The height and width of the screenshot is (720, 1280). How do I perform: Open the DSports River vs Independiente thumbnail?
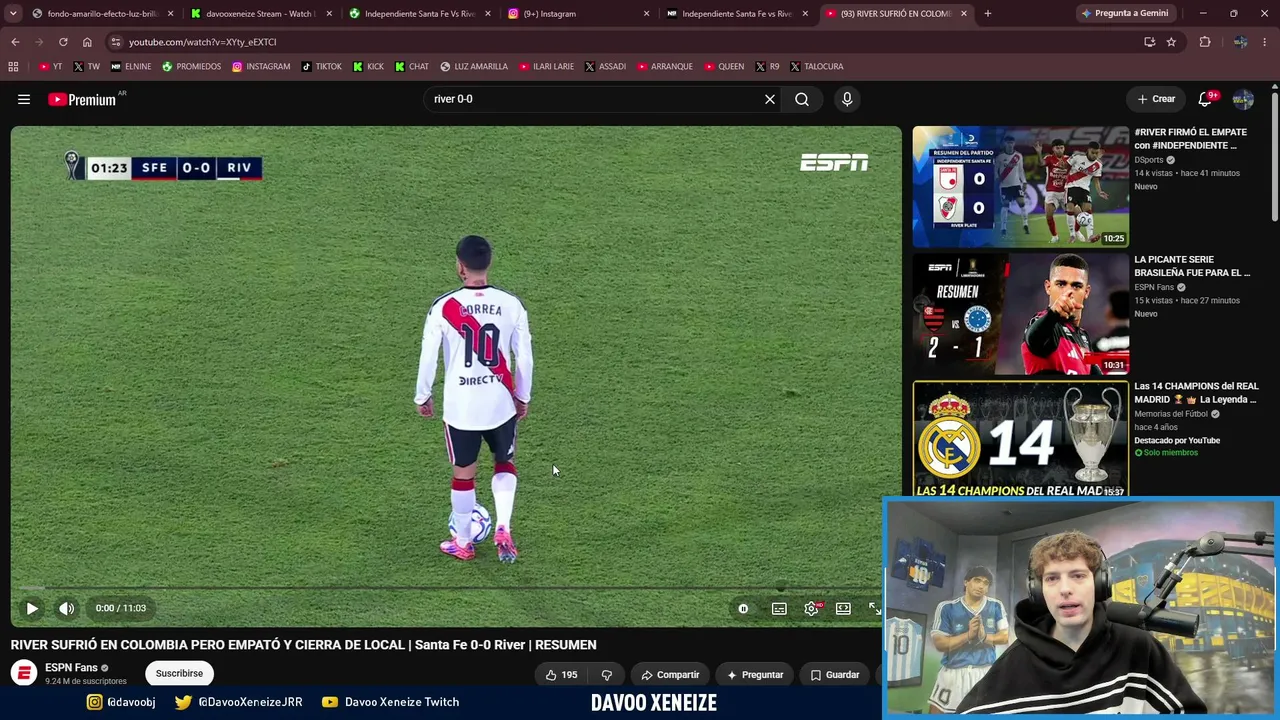coord(1020,186)
